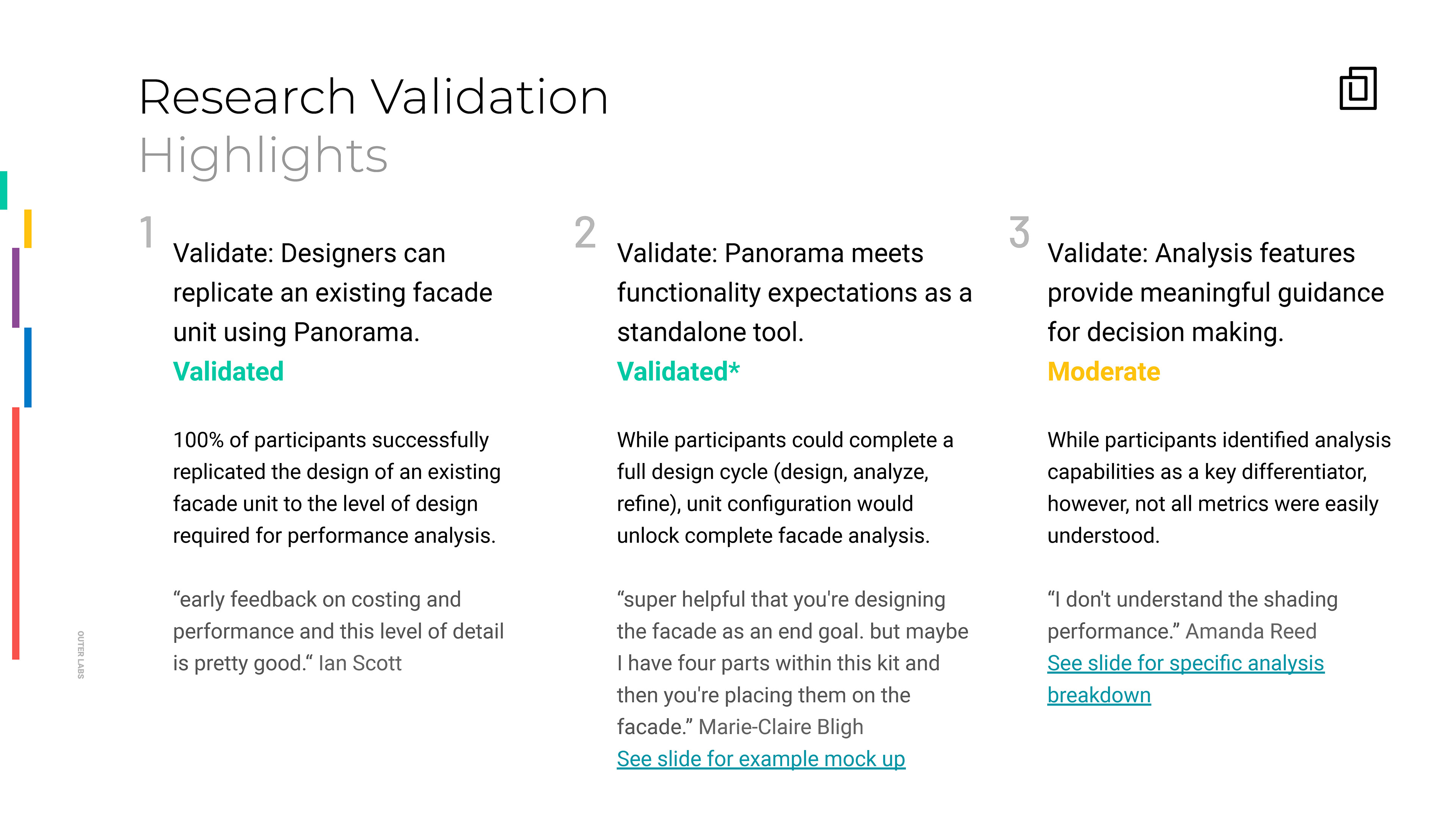Click the large gray number 3
Screen dimensions: 1456x819
point(1019,232)
